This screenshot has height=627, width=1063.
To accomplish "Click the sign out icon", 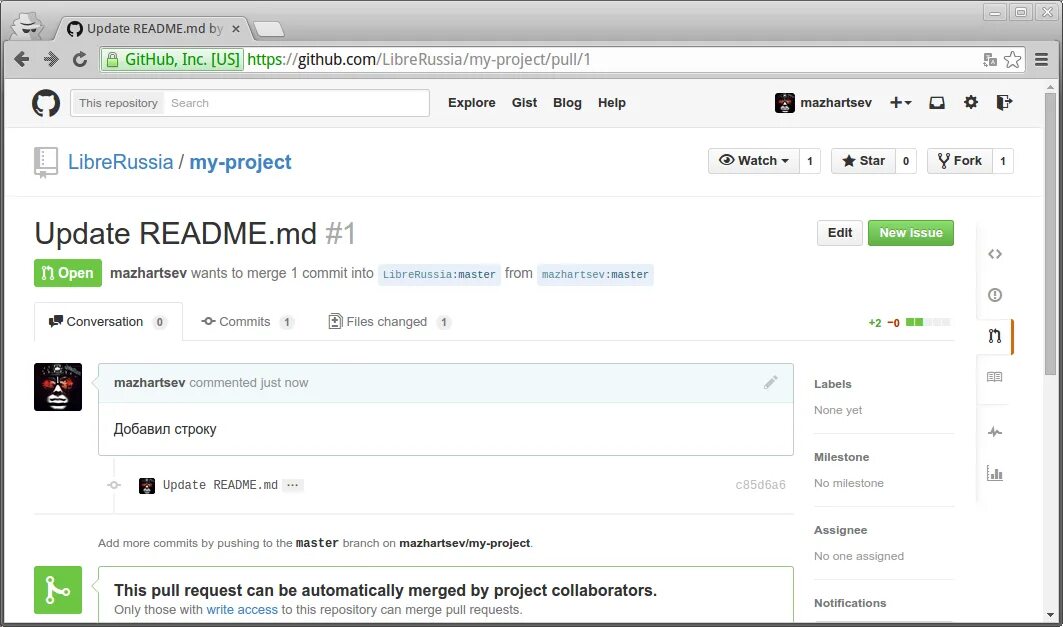I will pos(1004,102).
